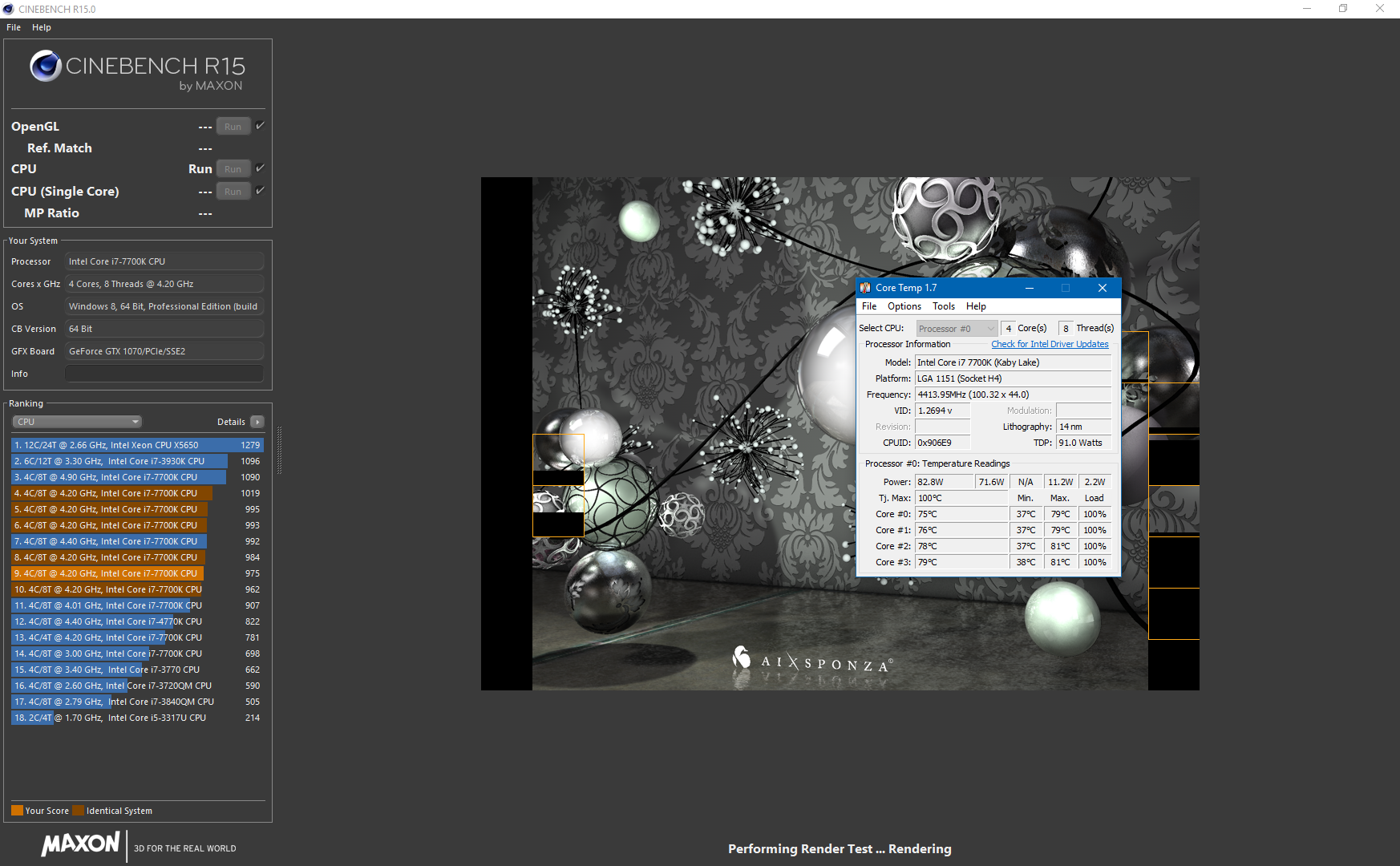Click the MAXON logo at bottom

[81, 844]
